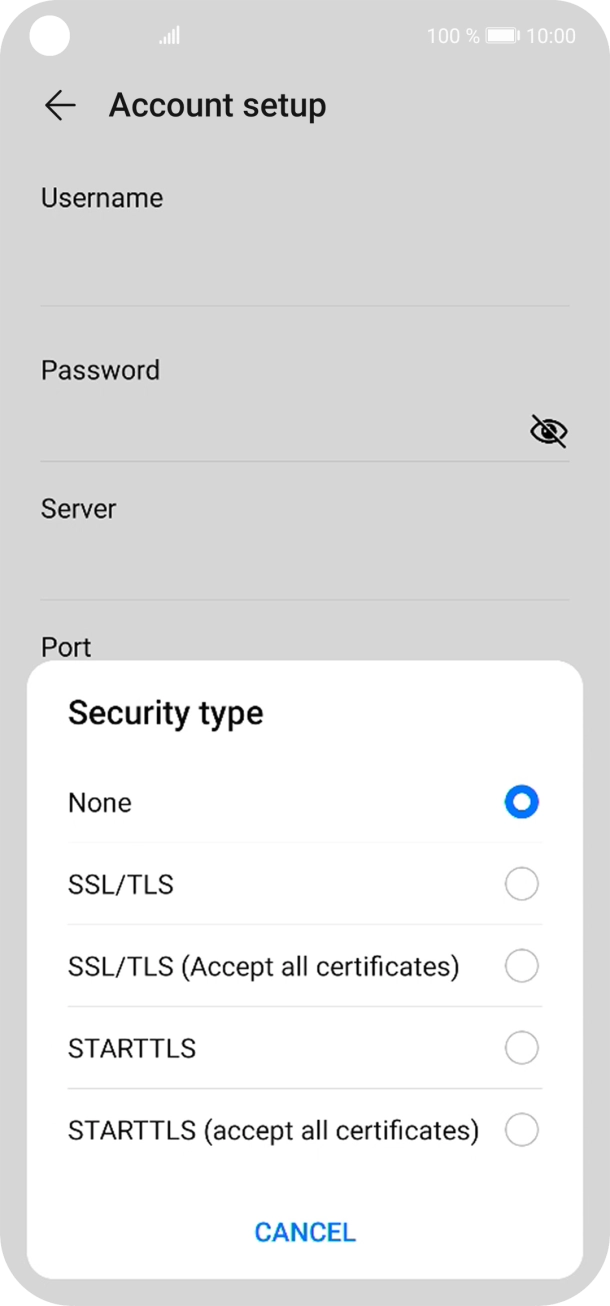
Task: Tap the SSL/TLS option label
Action: tap(121, 885)
